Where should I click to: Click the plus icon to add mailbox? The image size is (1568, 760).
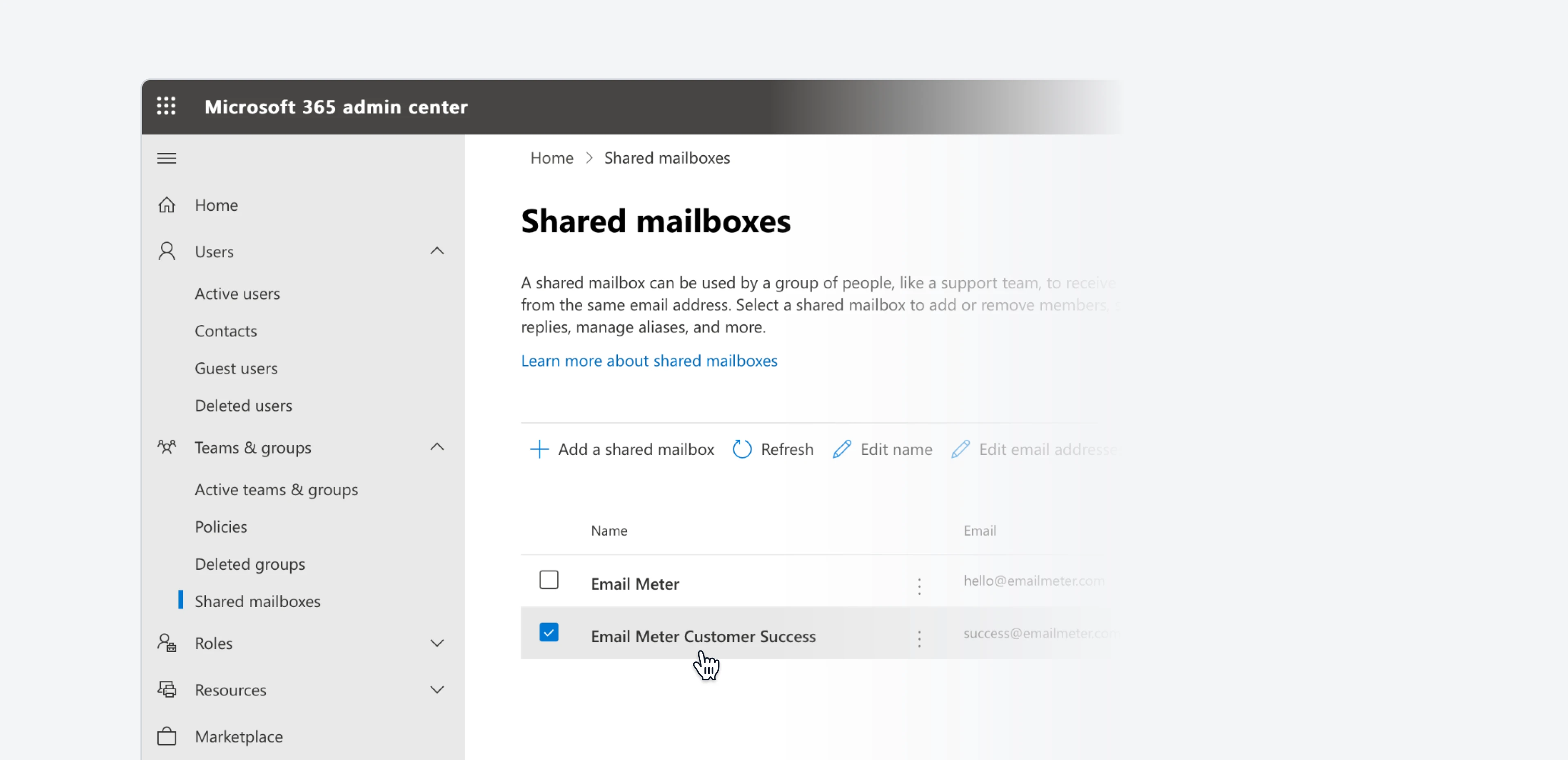click(539, 449)
